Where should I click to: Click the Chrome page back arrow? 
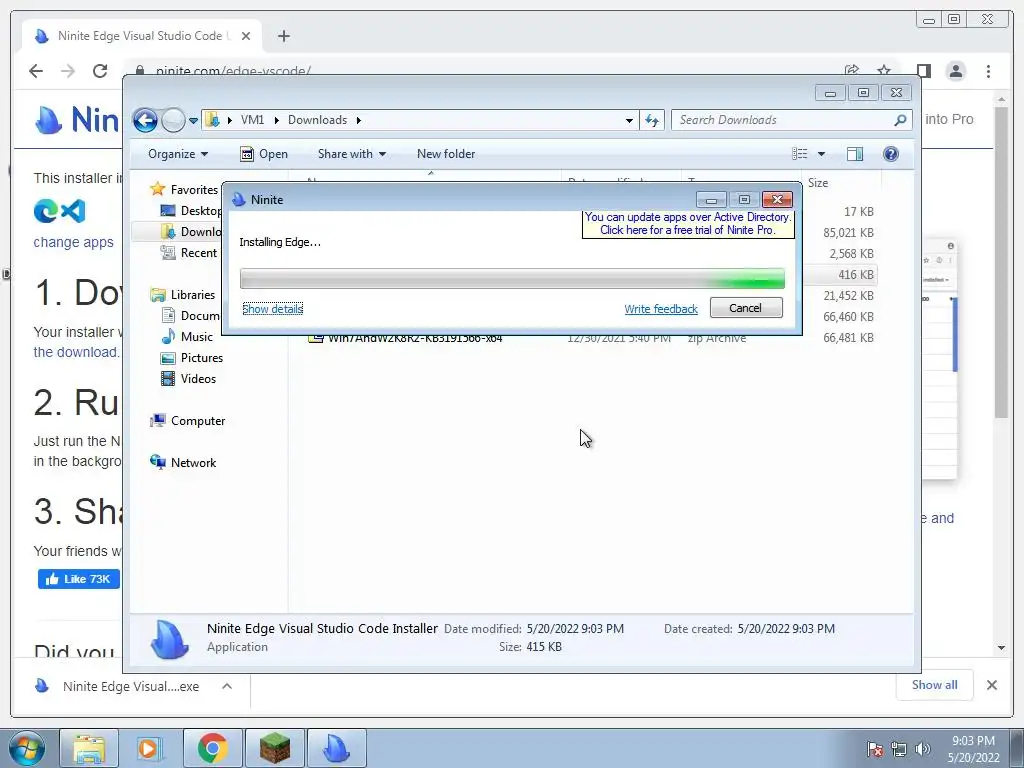(x=36, y=71)
